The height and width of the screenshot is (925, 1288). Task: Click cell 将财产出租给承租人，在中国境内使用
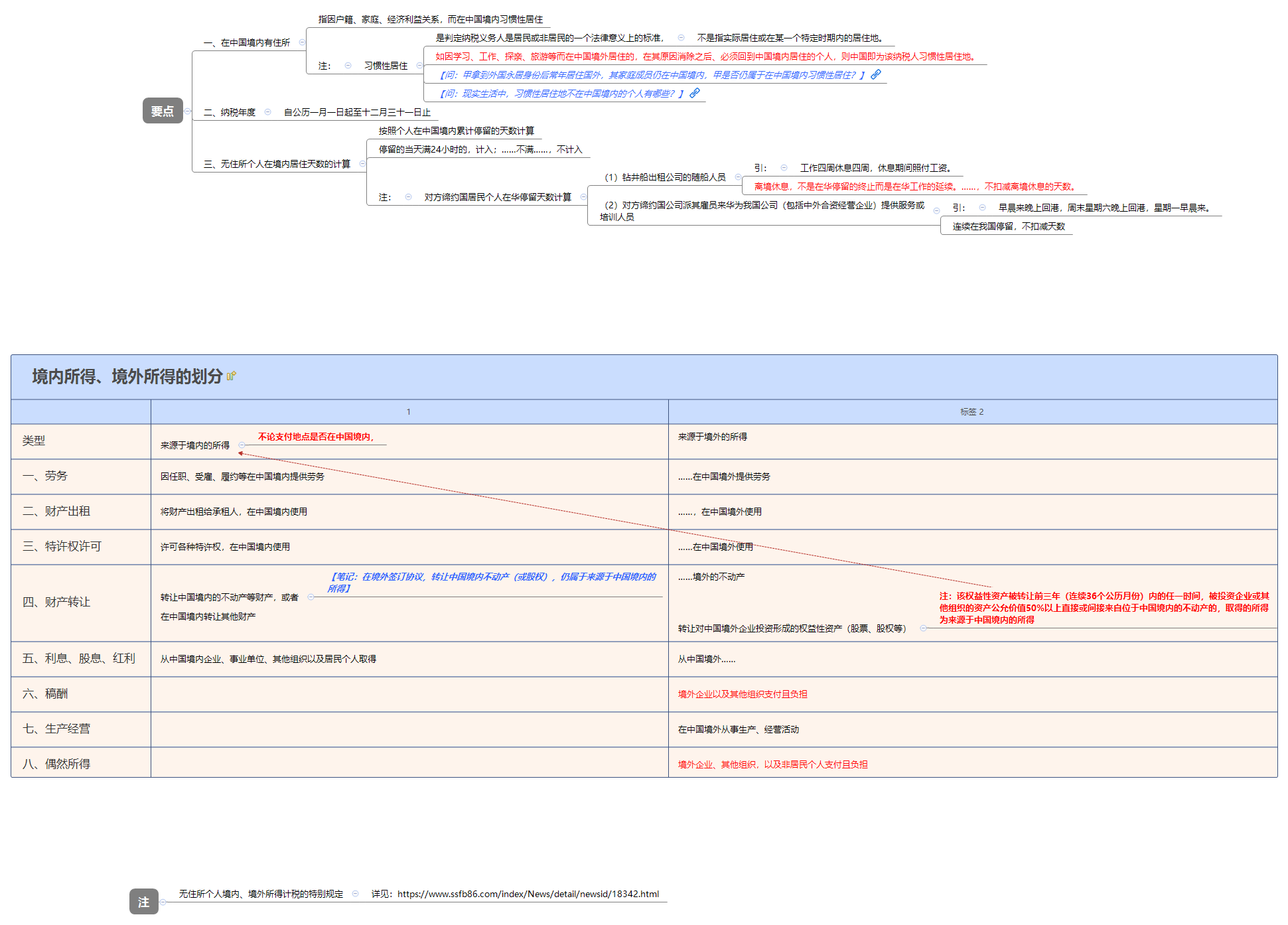234,512
